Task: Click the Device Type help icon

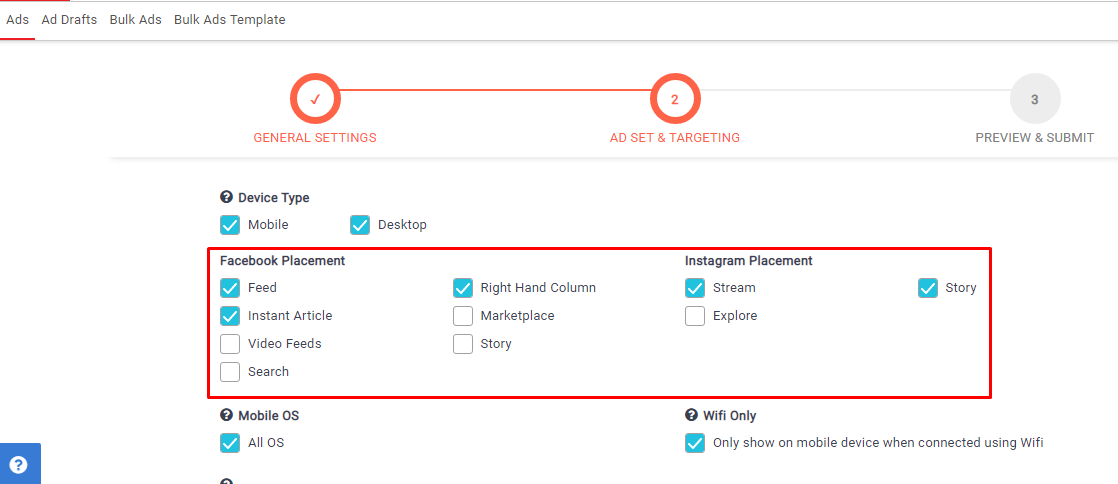Action: point(226,198)
